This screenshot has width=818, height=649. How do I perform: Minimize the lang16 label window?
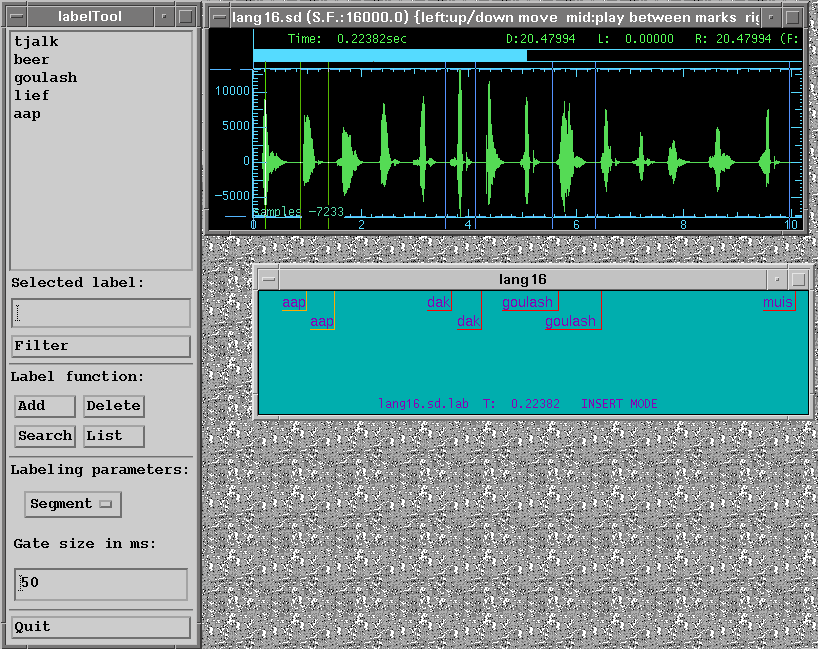tap(777, 279)
